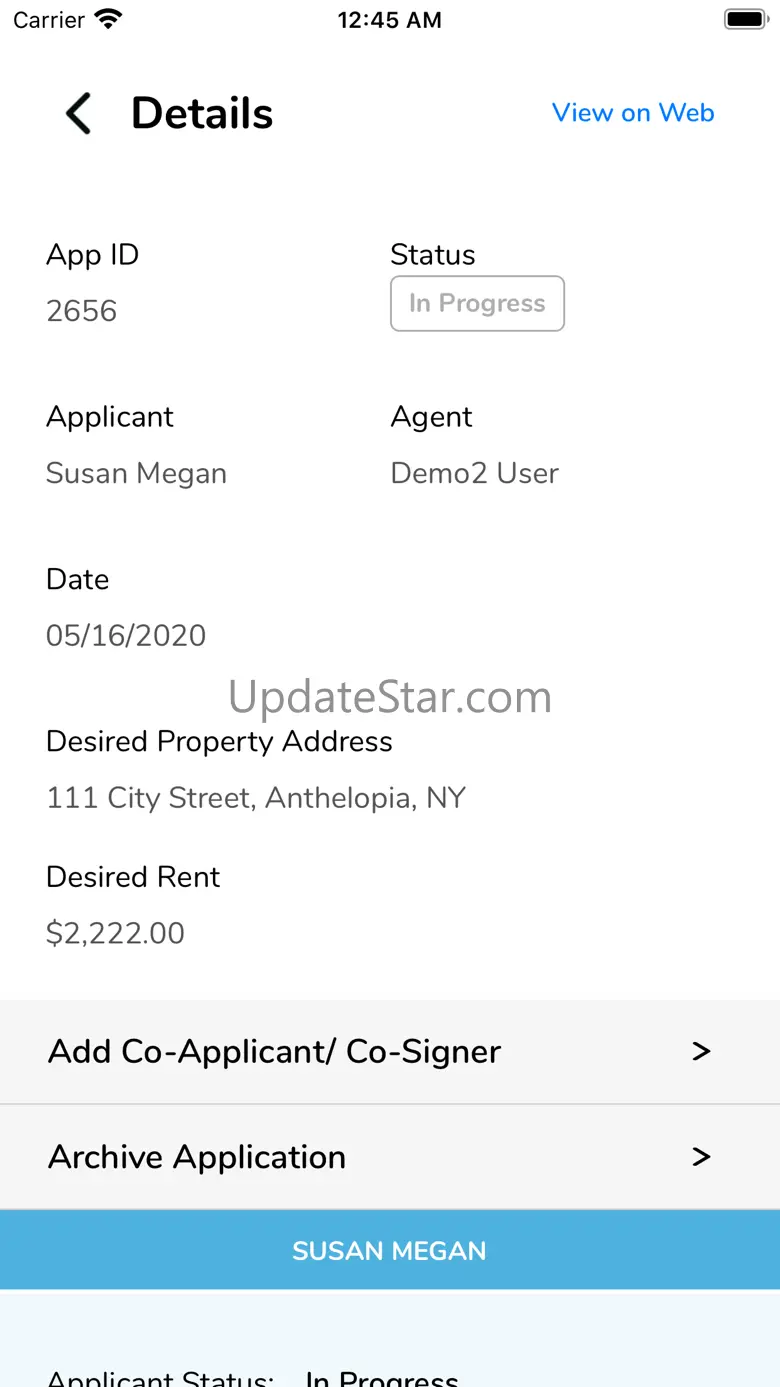
Task: Tap agent name Demo2 User
Action: pos(474,473)
